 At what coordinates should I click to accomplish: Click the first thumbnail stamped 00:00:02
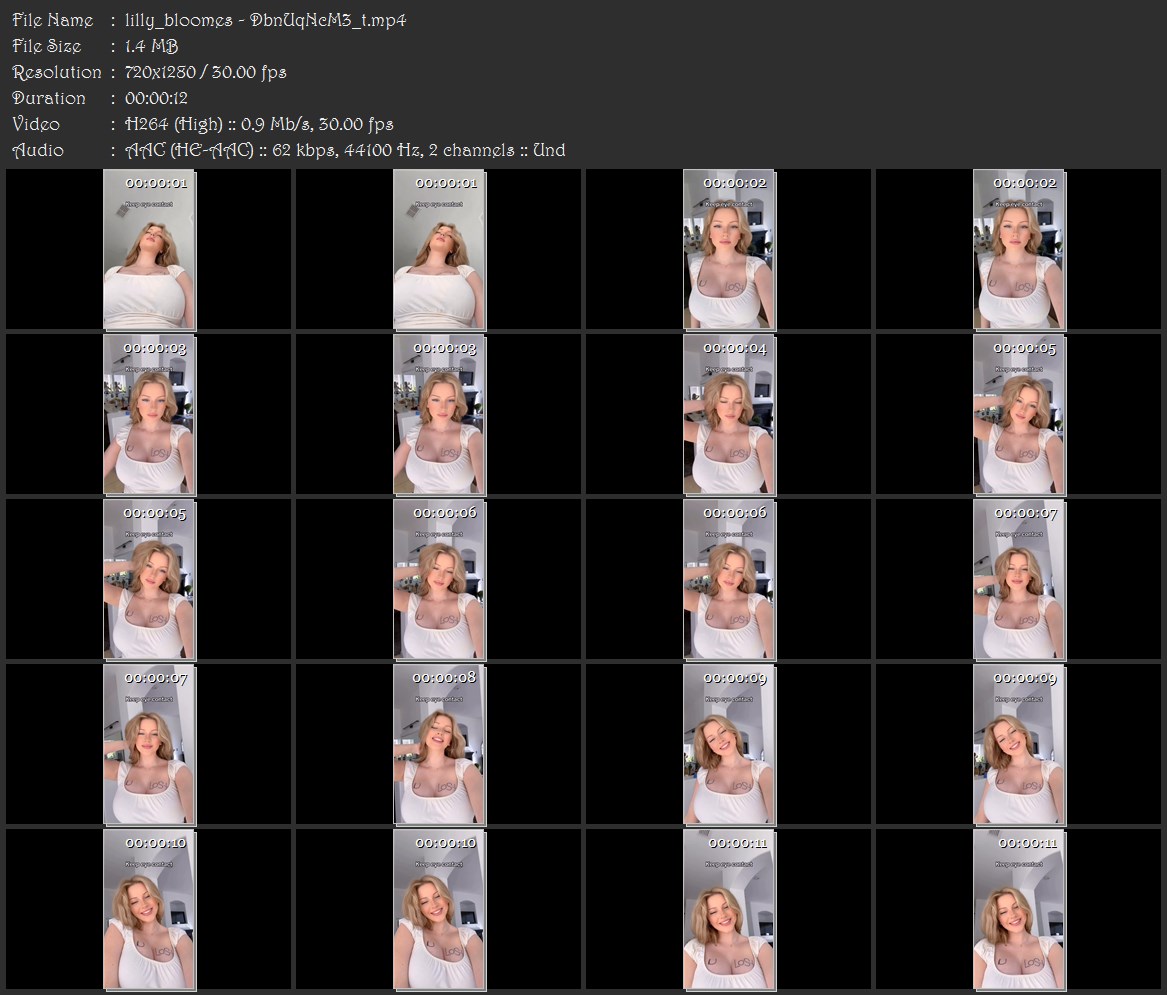coord(729,249)
